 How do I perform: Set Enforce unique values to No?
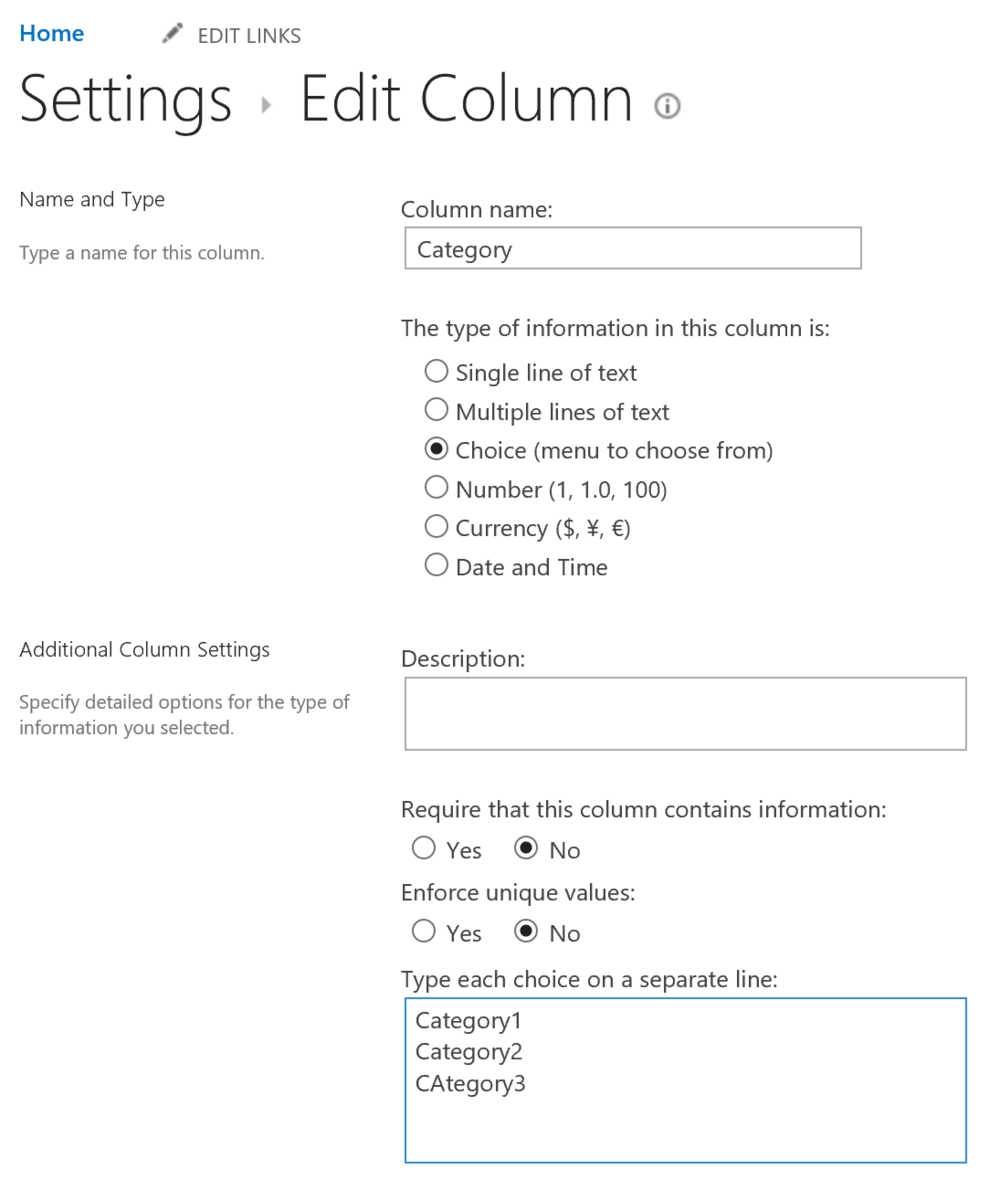coord(526,931)
